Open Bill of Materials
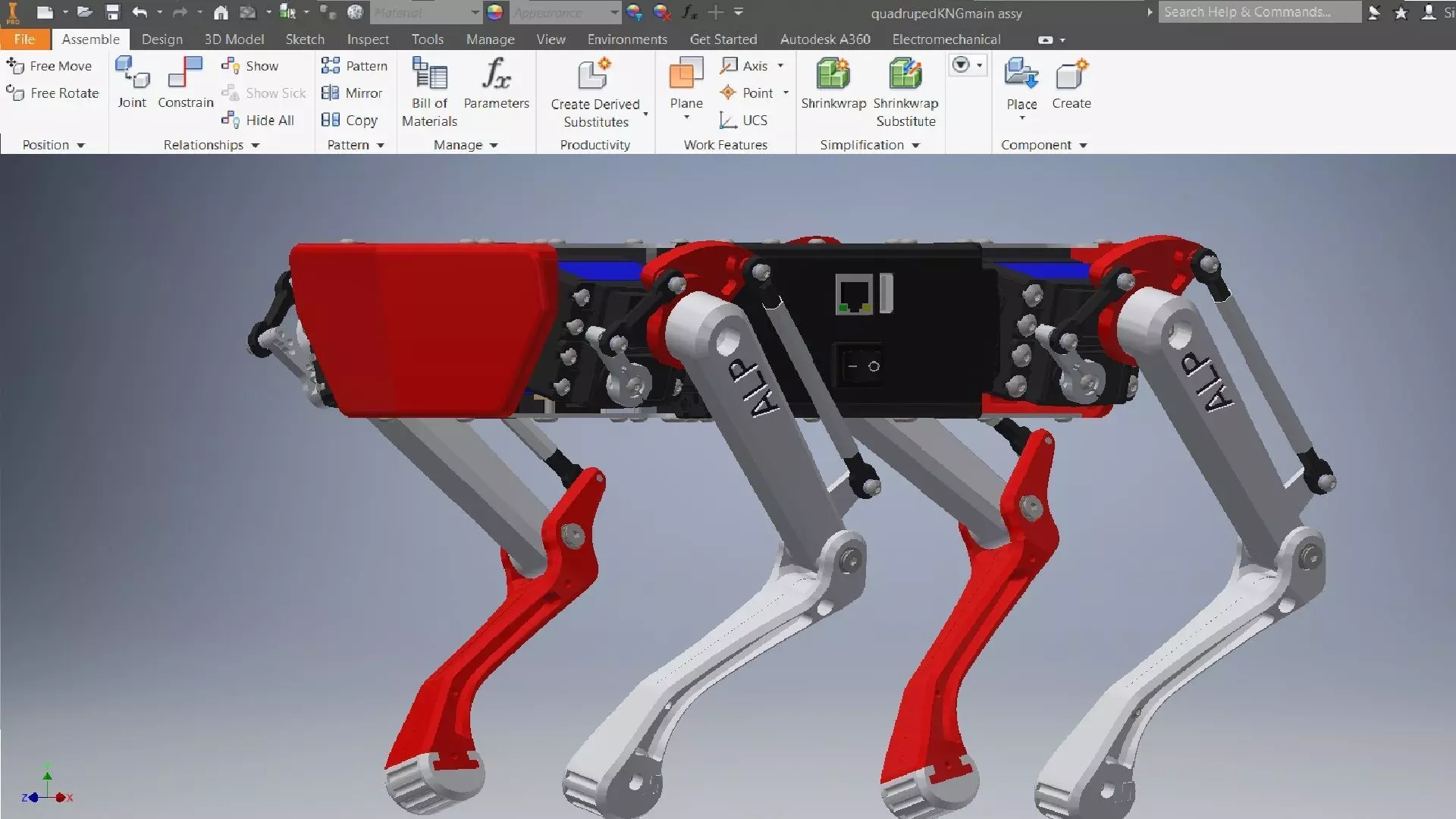1456x819 pixels. 429,74
